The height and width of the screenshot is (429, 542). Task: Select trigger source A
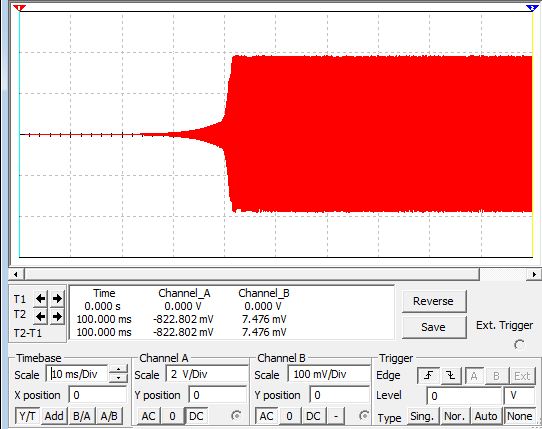[474, 376]
